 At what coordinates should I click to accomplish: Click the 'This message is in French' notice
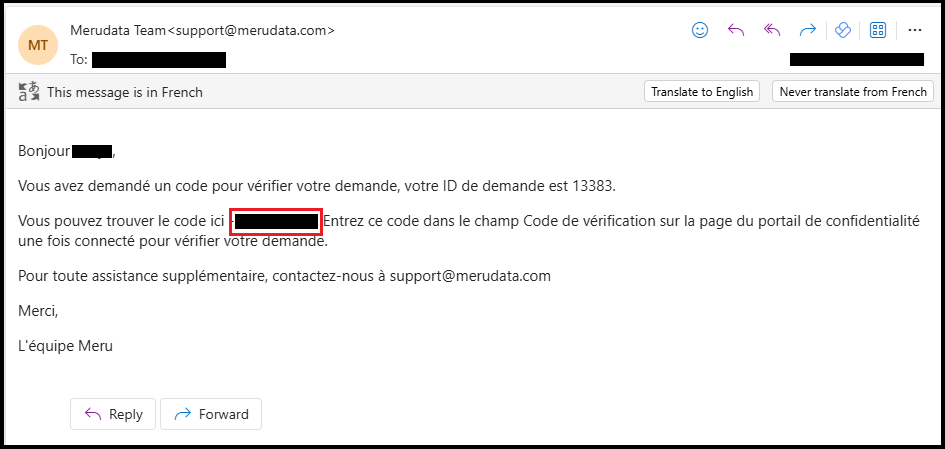coord(125,92)
